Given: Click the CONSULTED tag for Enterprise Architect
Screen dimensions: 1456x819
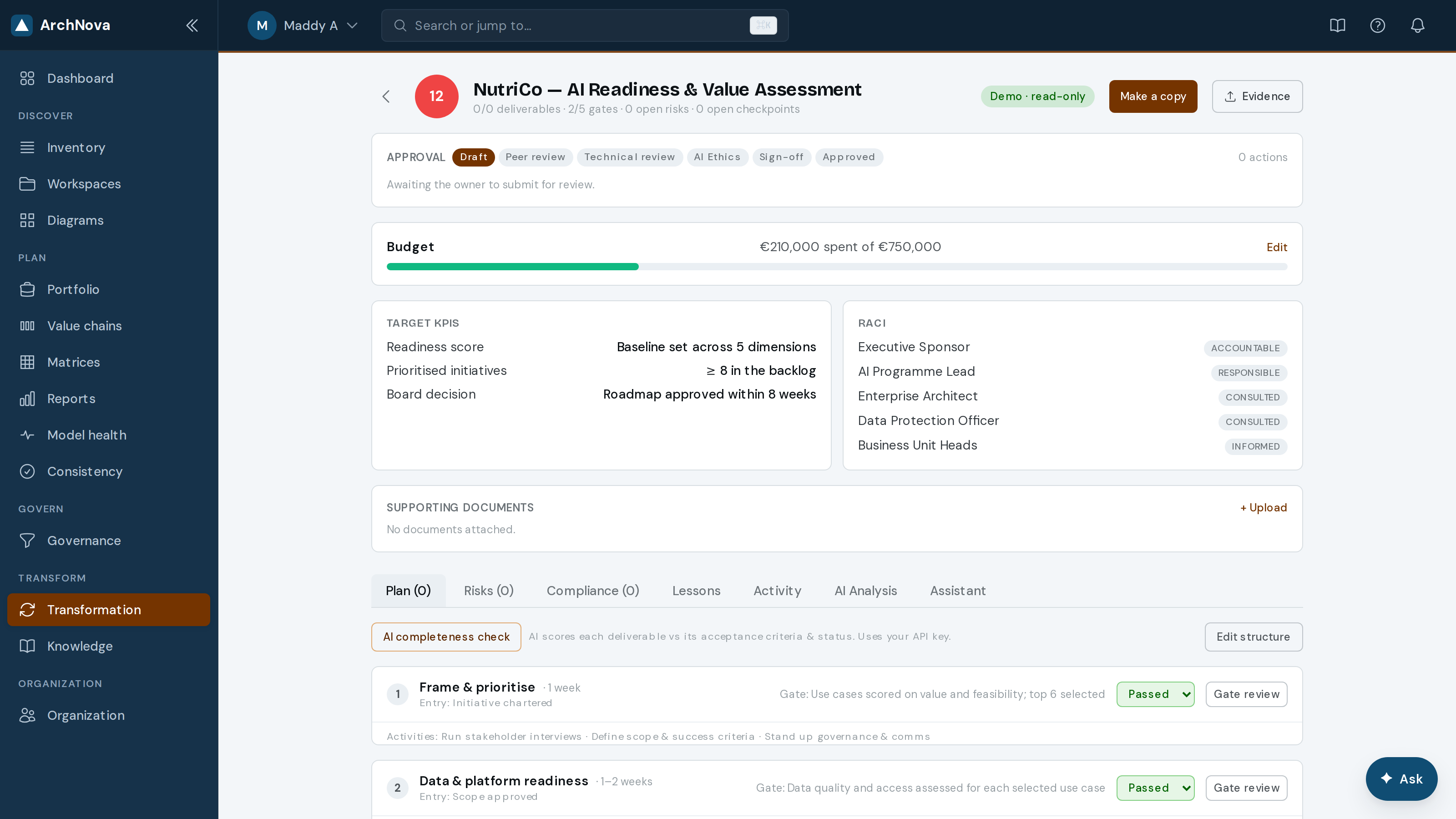Looking at the screenshot, I should [1253, 397].
